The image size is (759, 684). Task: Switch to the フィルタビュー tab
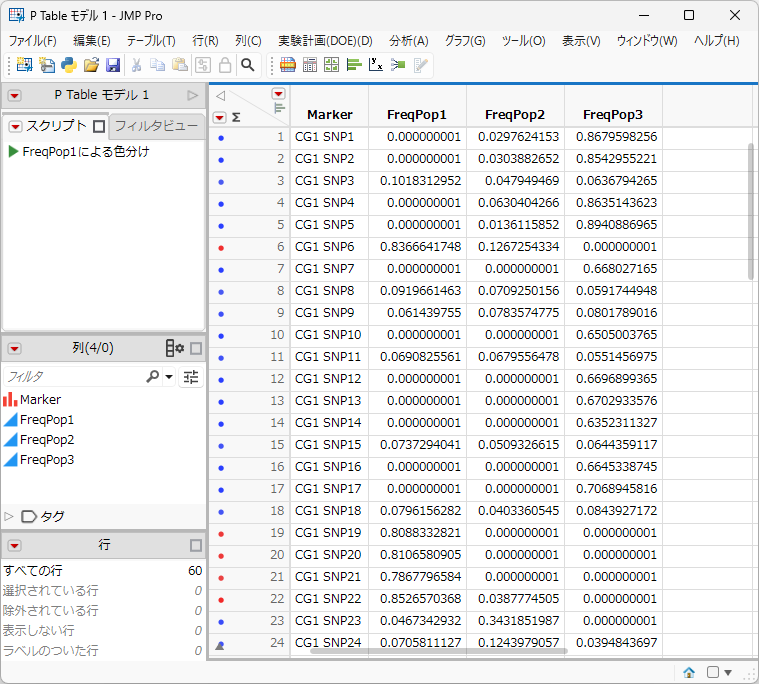coord(156,126)
